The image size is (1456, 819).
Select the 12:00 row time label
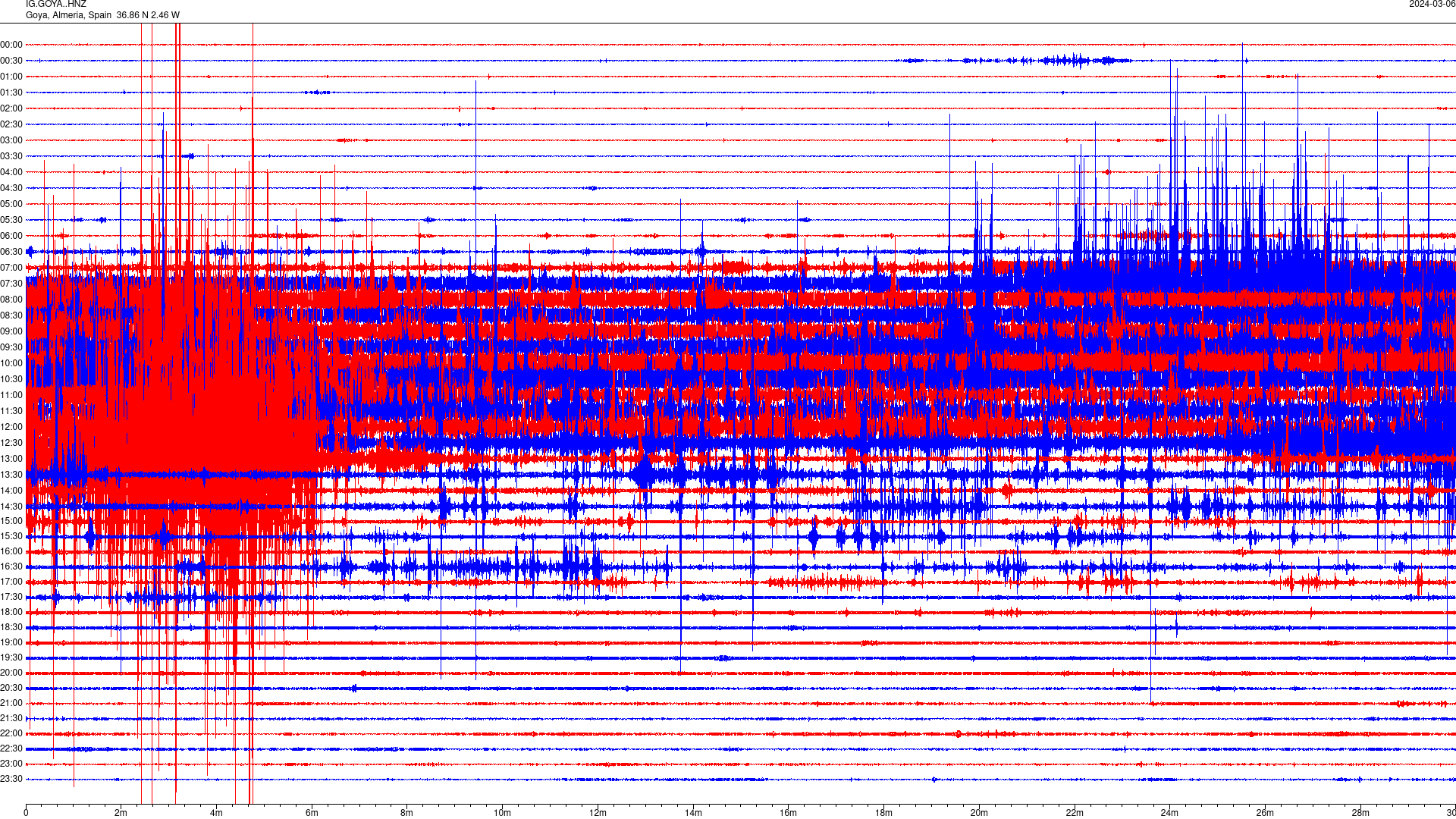click(x=11, y=427)
